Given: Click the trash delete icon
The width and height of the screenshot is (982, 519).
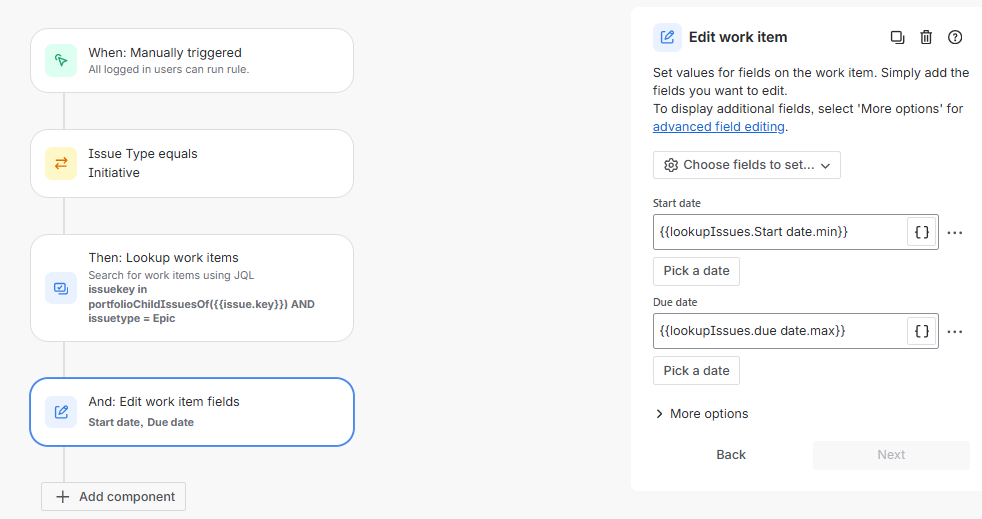Looking at the screenshot, I should pos(926,37).
